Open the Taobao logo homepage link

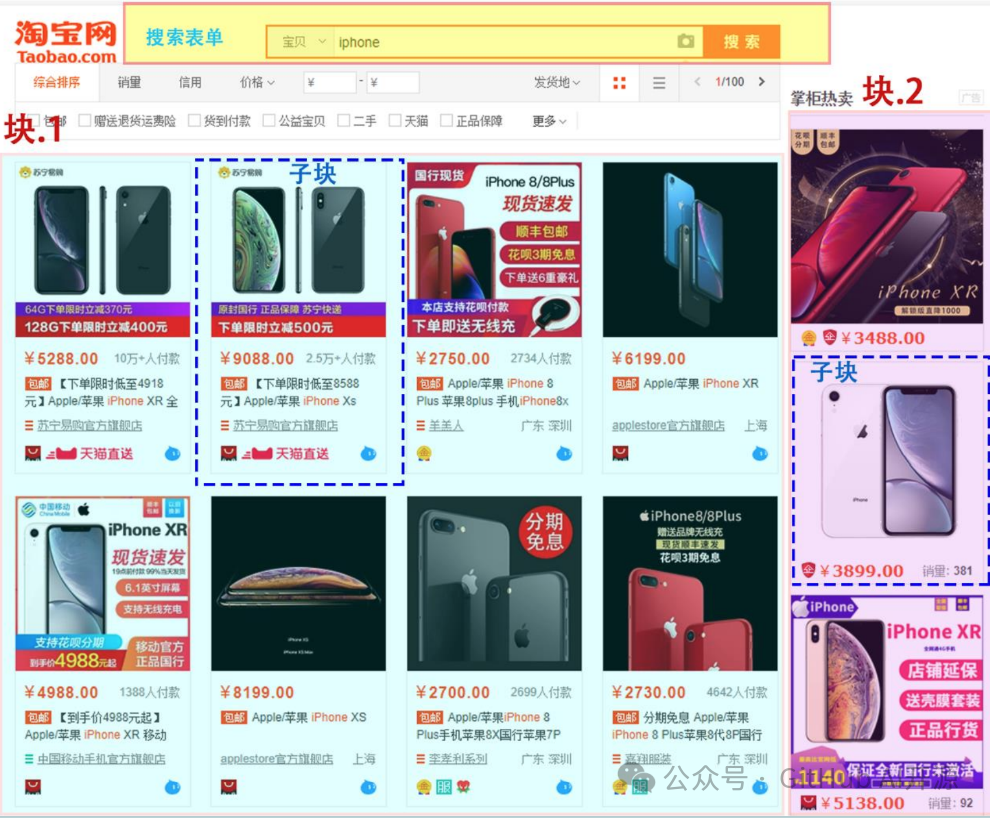tap(66, 41)
